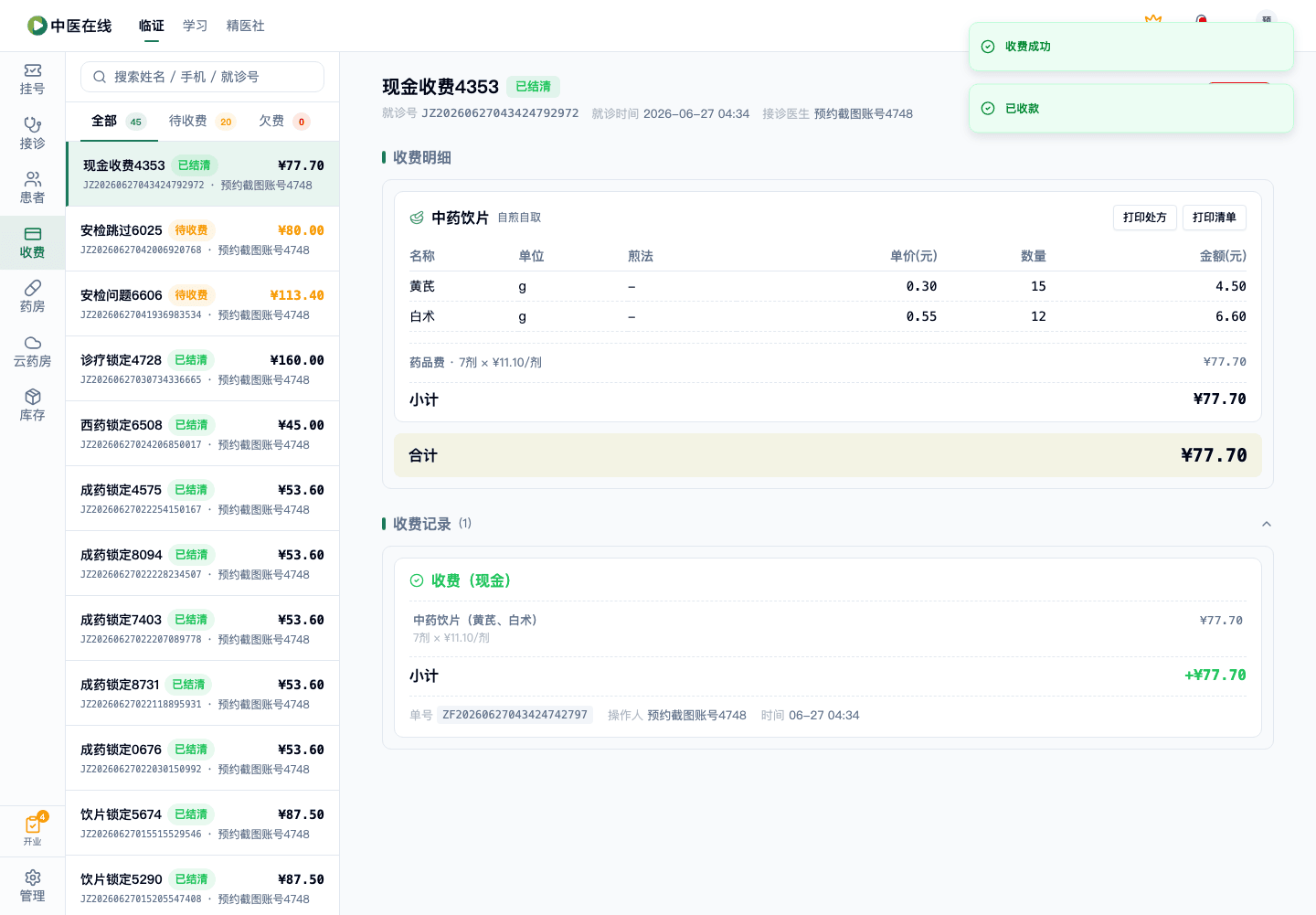Viewport: 1316px width, 915px height.
Task: Open the 管理 settings gear icon
Action: [32, 886]
